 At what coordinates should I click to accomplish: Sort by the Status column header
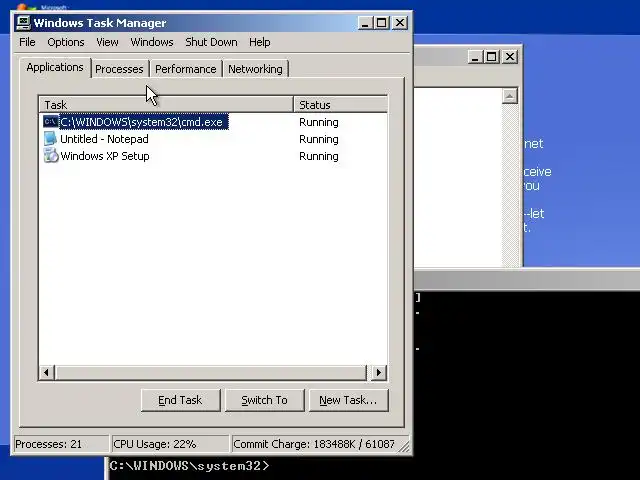coord(340,104)
